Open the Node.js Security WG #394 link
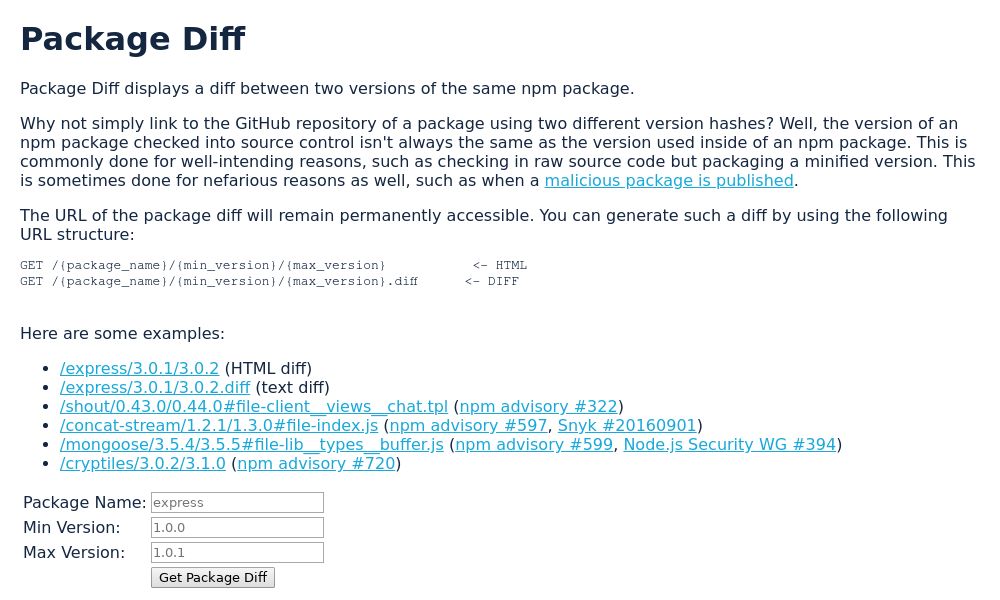This screenshot has width=1000, height=600. click(x=729, y=444)
